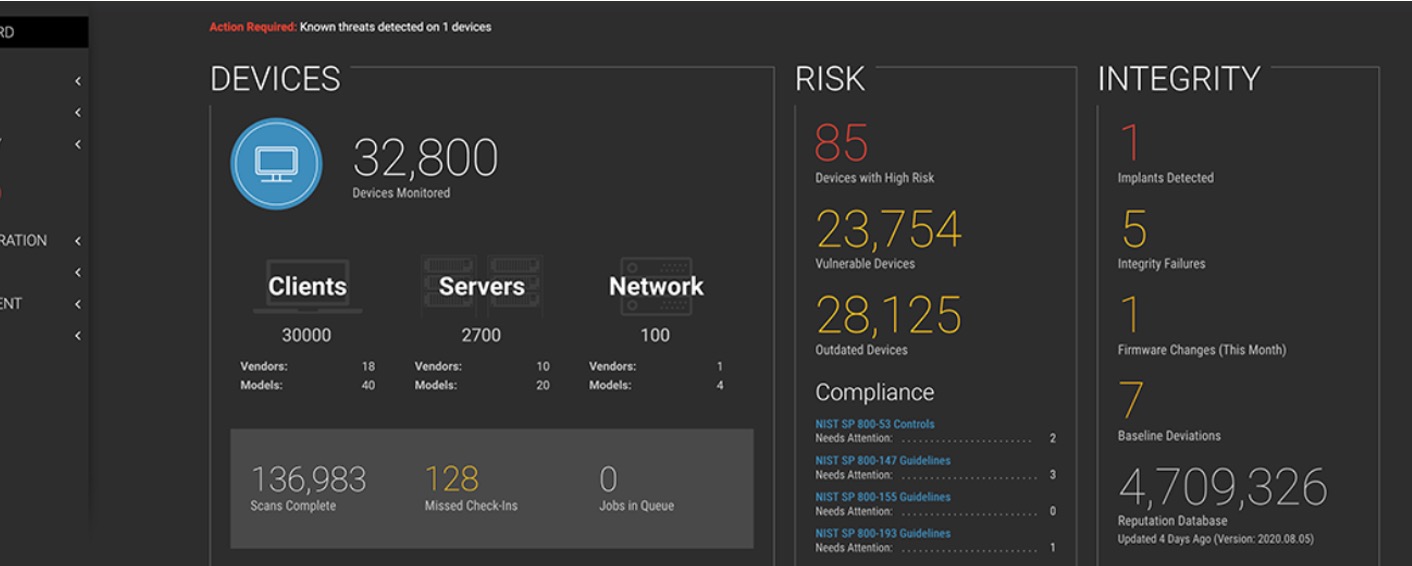This screenshot has width=1412, height=566.
Task: Click Clients Vendors value 18
Action: click(x=368, y=367)
